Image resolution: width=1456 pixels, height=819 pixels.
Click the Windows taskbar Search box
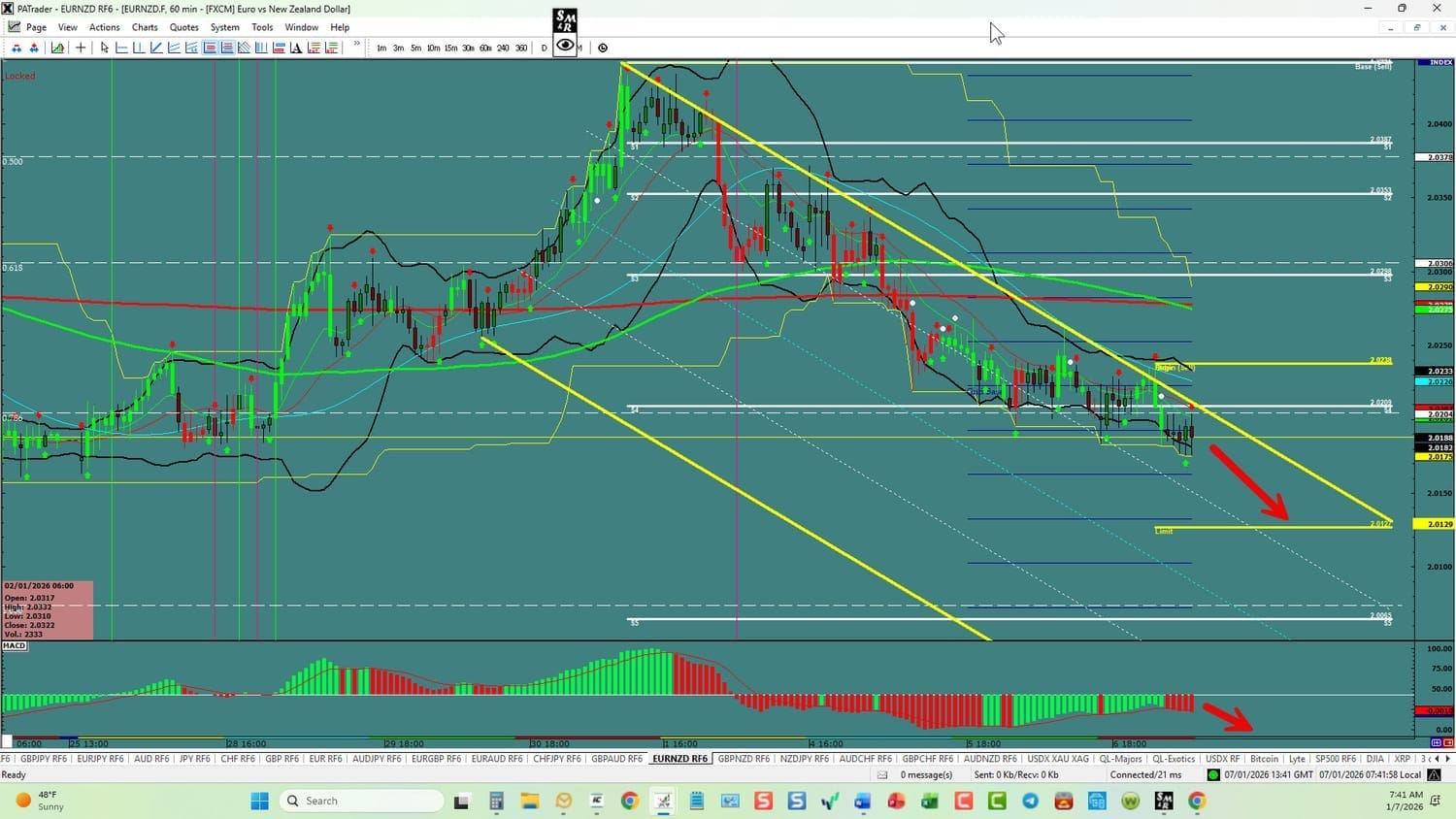pyautogui.click(x=361, y=801)
